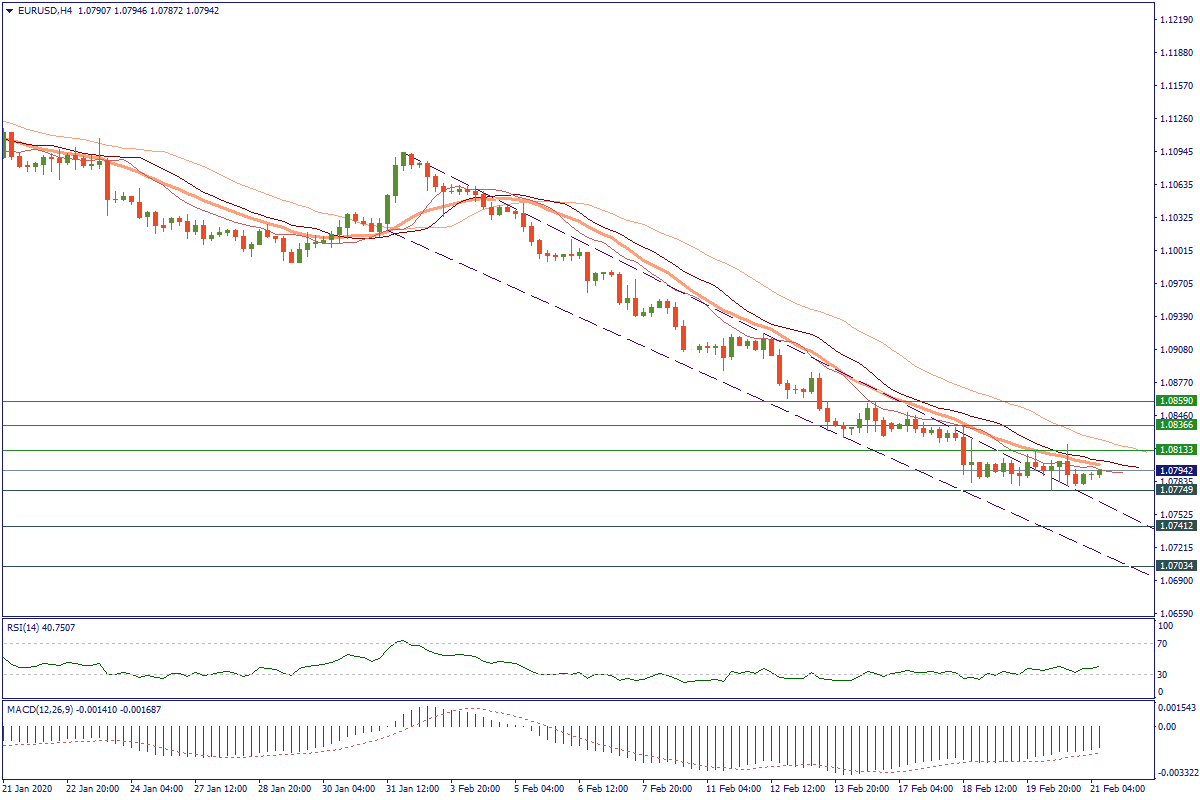
Task: Select the 1.08366 green price label
Action: point(1176,425)
